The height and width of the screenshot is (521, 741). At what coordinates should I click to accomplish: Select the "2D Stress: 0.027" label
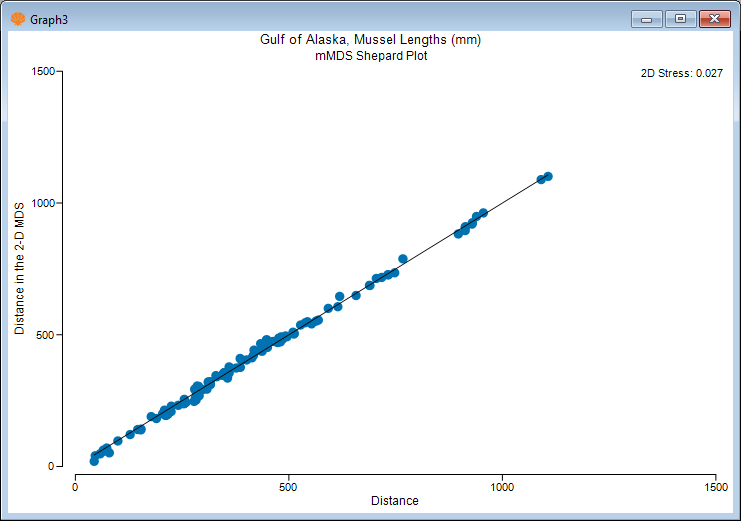point(681,73)
